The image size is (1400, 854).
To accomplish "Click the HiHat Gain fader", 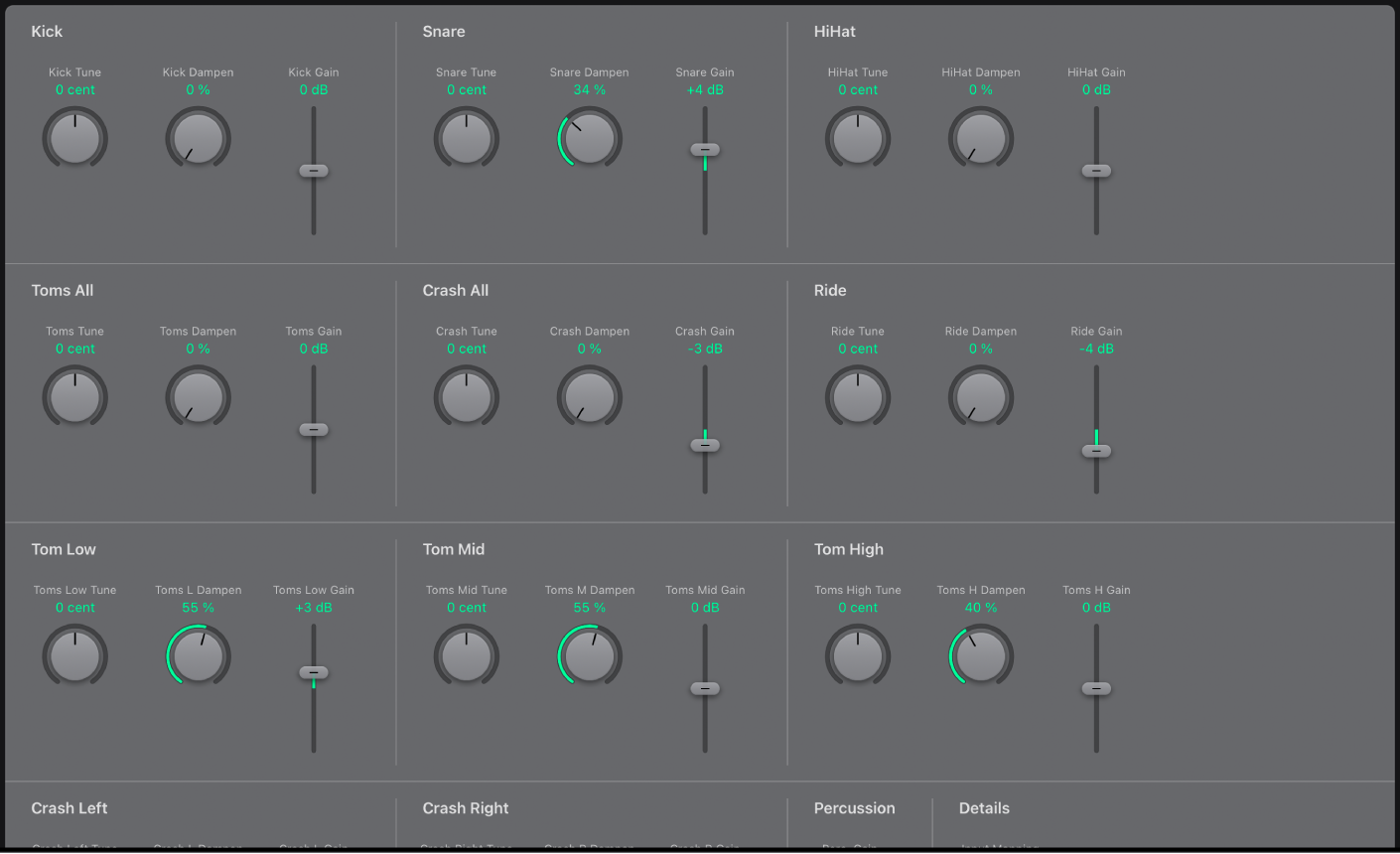I will click(x=1096, y=170).
